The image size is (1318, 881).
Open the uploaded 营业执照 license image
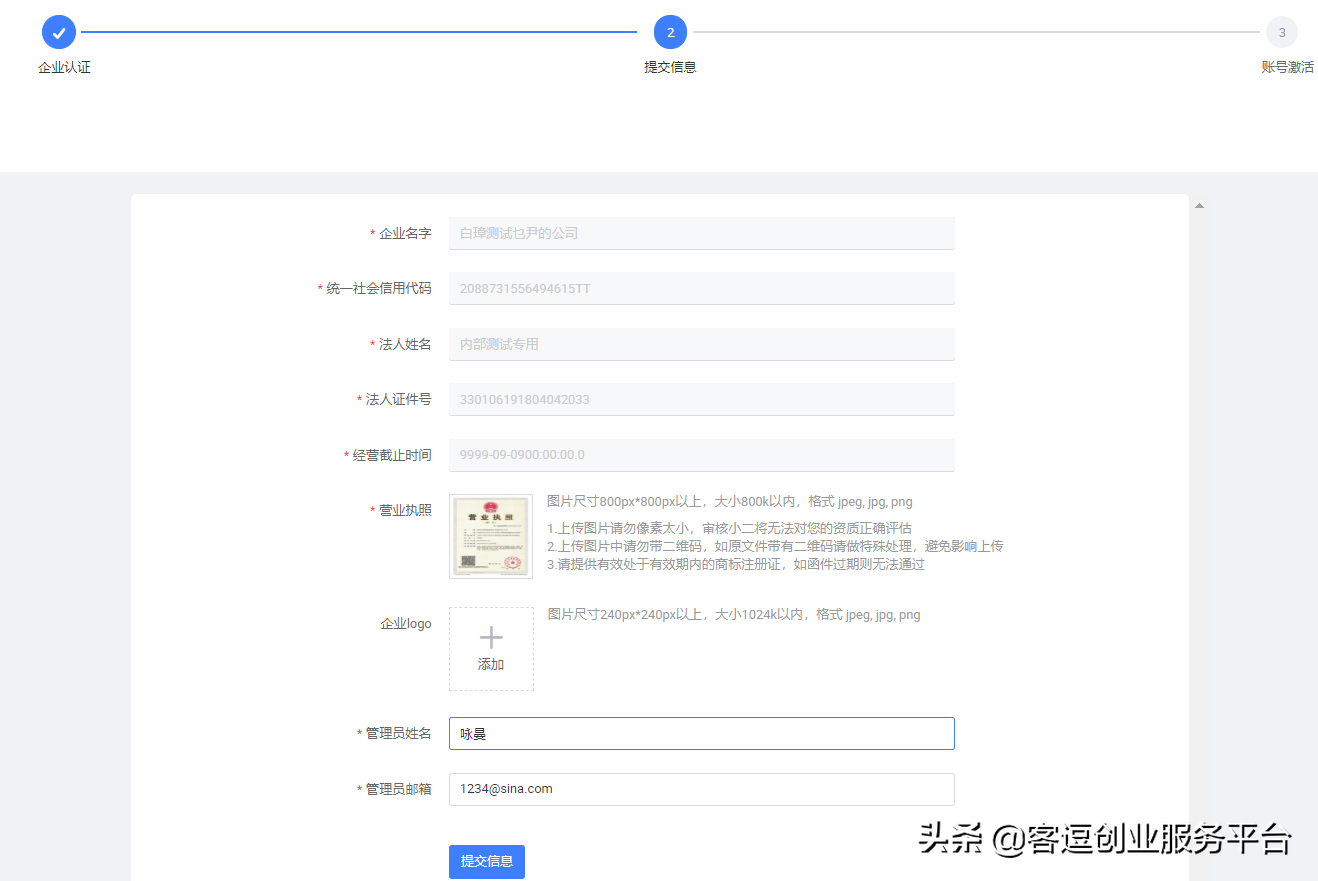(491, 536)
